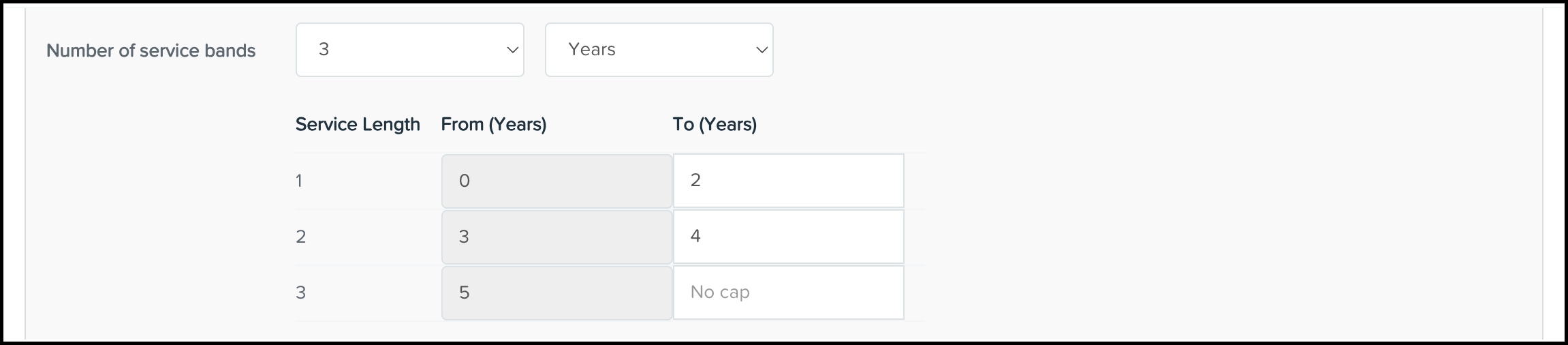Select the 'No cap' To field
1568x345 pixels.
pyautogui.click(x=788, y=292)
